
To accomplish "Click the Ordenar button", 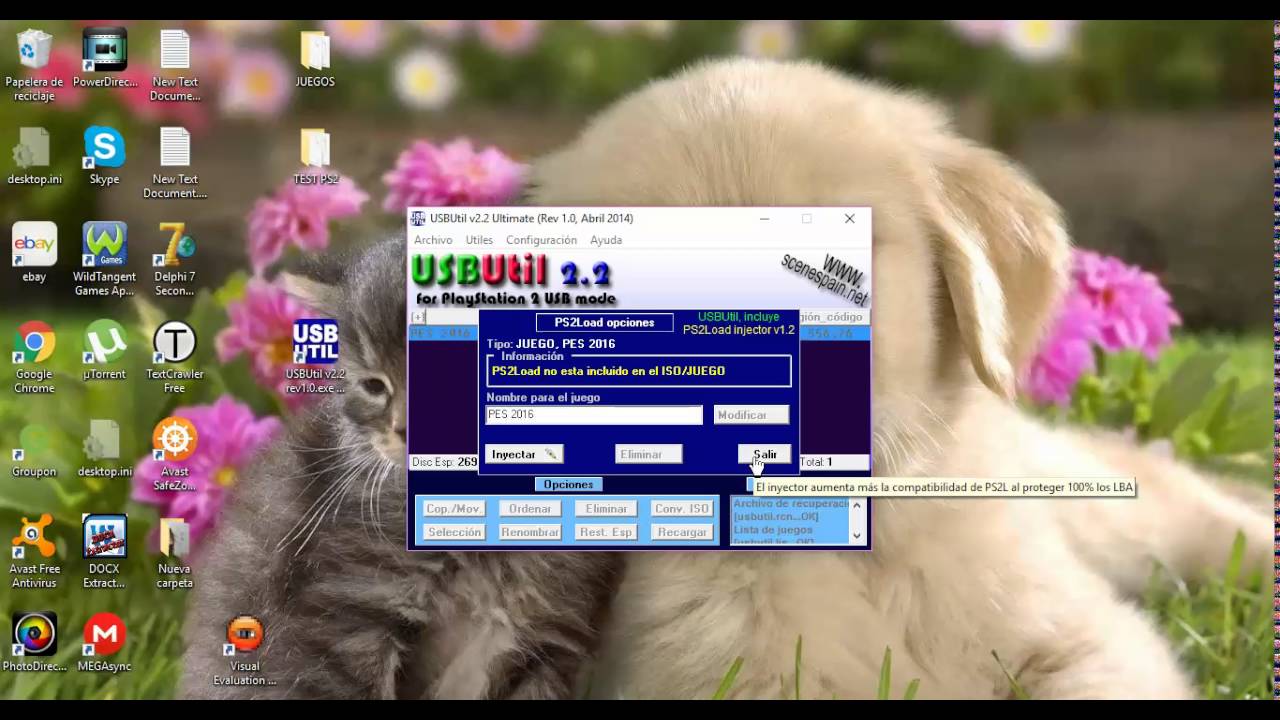I will (x=530, y=508).
